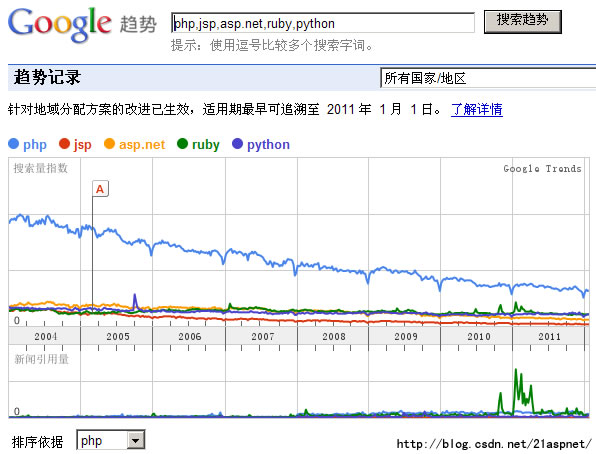Open the 排序依据 php sort dropdown
596x454 pixels.
(x=111, y=440)
